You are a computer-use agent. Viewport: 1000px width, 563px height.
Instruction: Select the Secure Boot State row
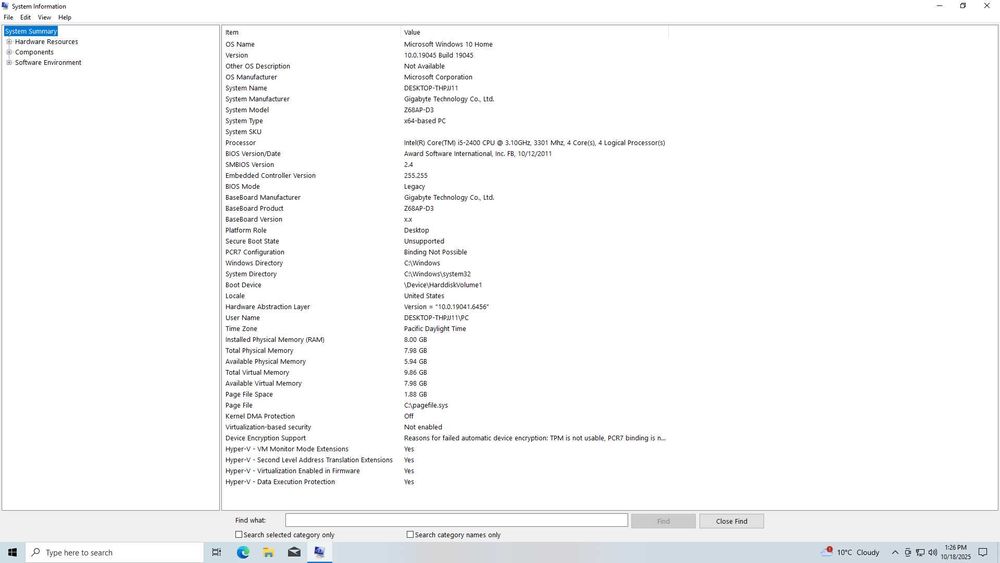(445, 241)
